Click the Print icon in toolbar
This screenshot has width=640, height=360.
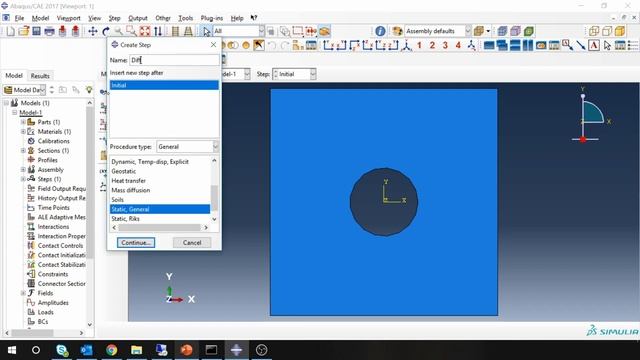49,31
